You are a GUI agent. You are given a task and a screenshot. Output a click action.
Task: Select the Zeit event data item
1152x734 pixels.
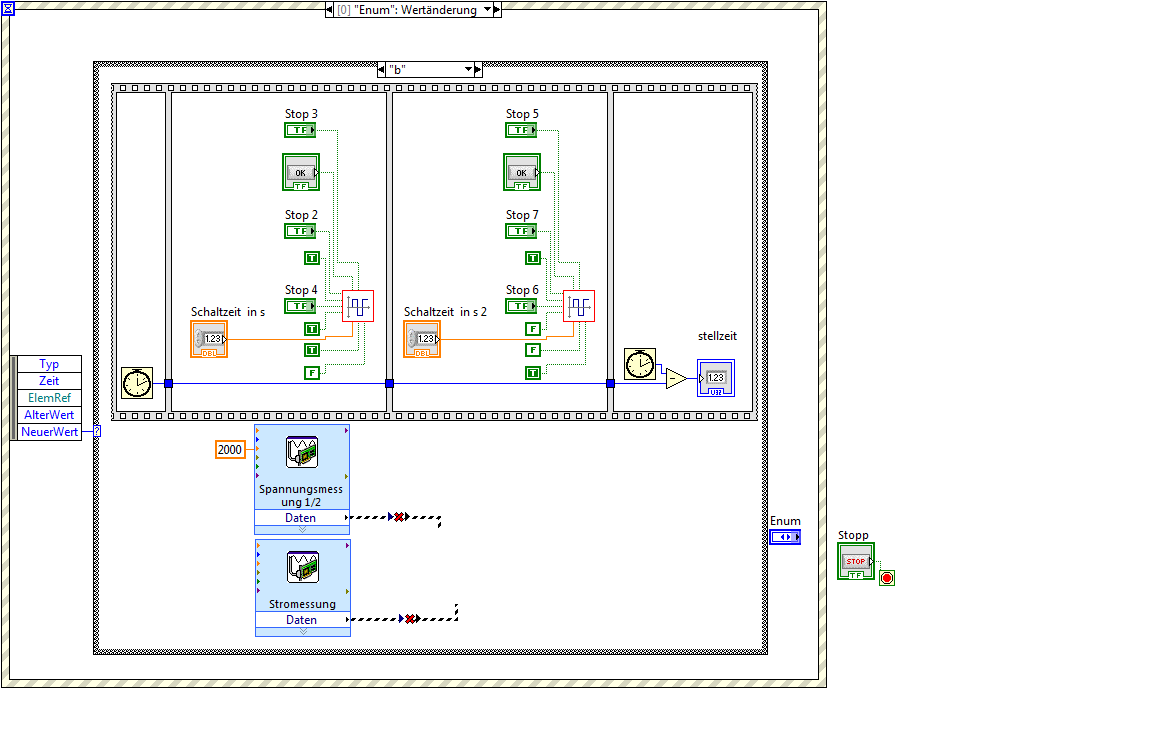pyautogui.click(x=49, y=381)
